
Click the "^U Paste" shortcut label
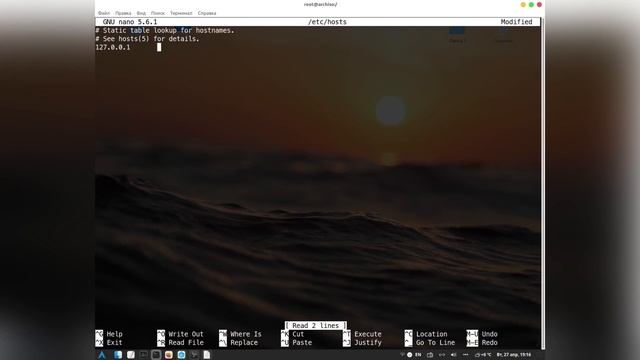click(297, 342)
